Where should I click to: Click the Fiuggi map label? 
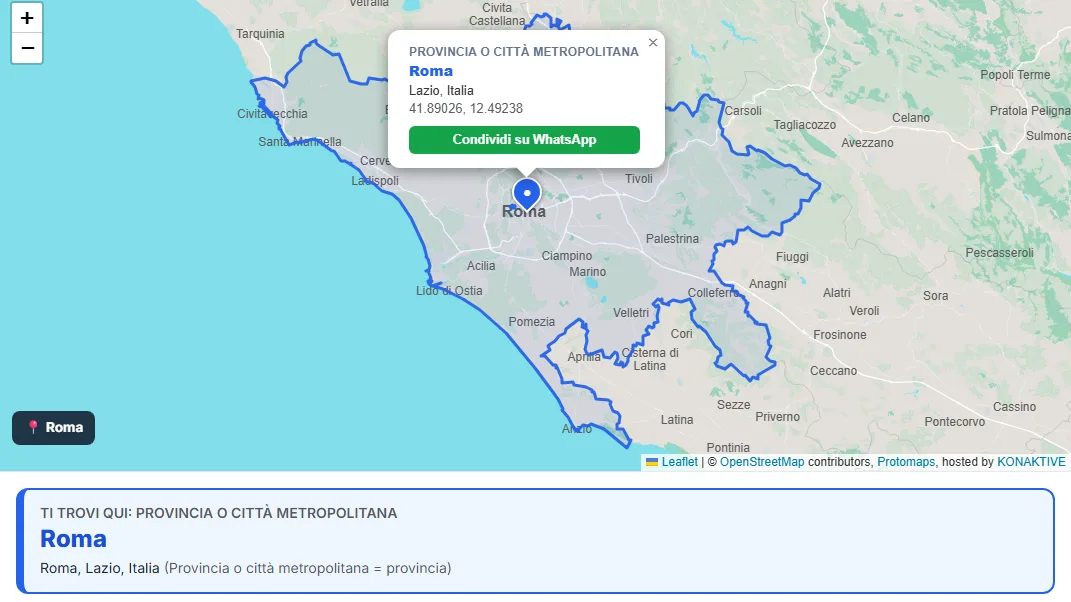(792, 257)
